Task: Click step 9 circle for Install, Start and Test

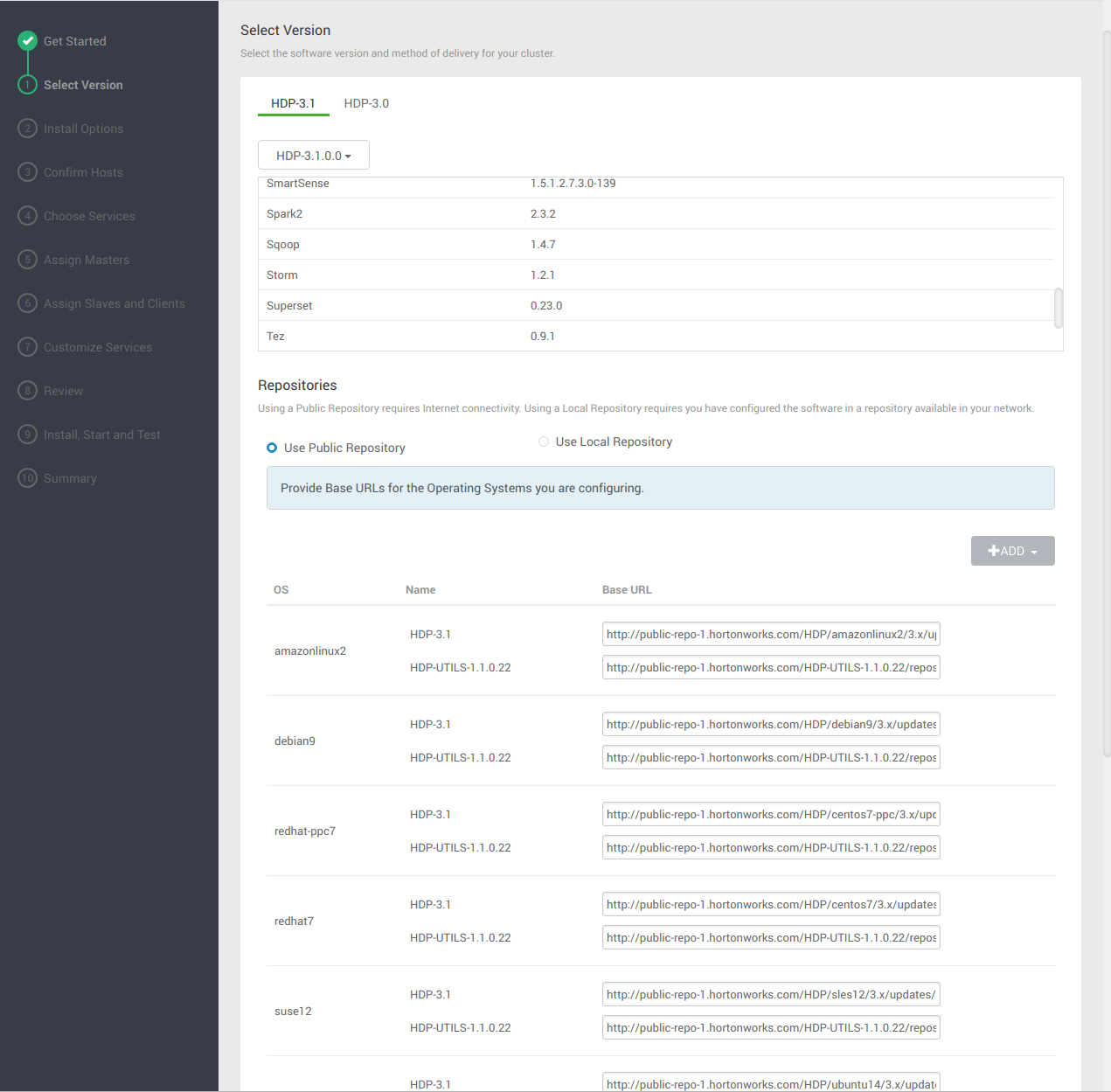Action: click(28, 434)
